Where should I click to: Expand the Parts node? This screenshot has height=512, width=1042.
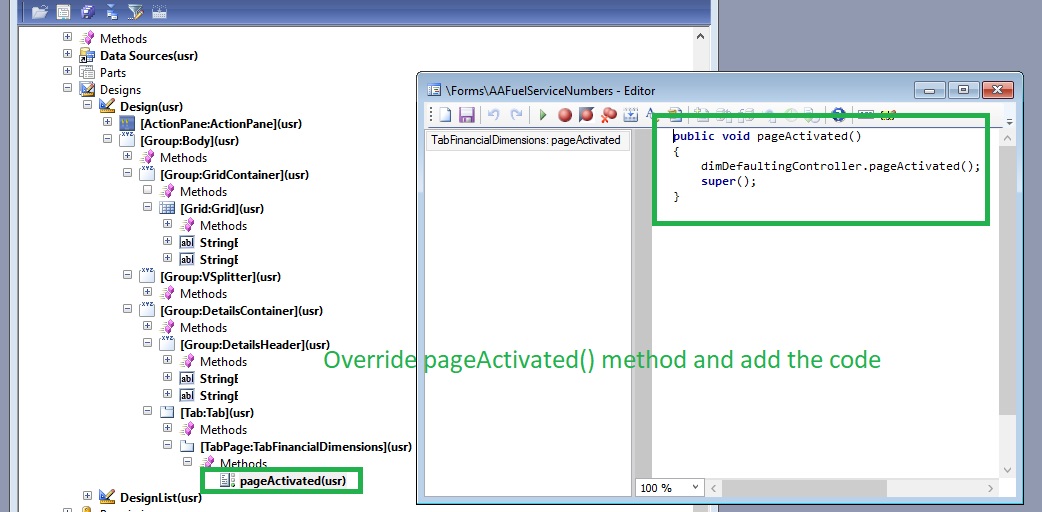[67, 71]
